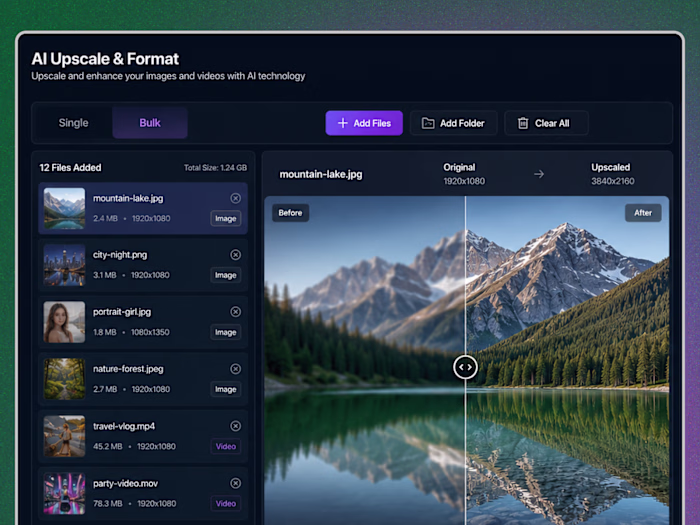Click the Image tag on portrait-girl.jpg
Viewport: 700px width, 525px height.
coord(225,333)
